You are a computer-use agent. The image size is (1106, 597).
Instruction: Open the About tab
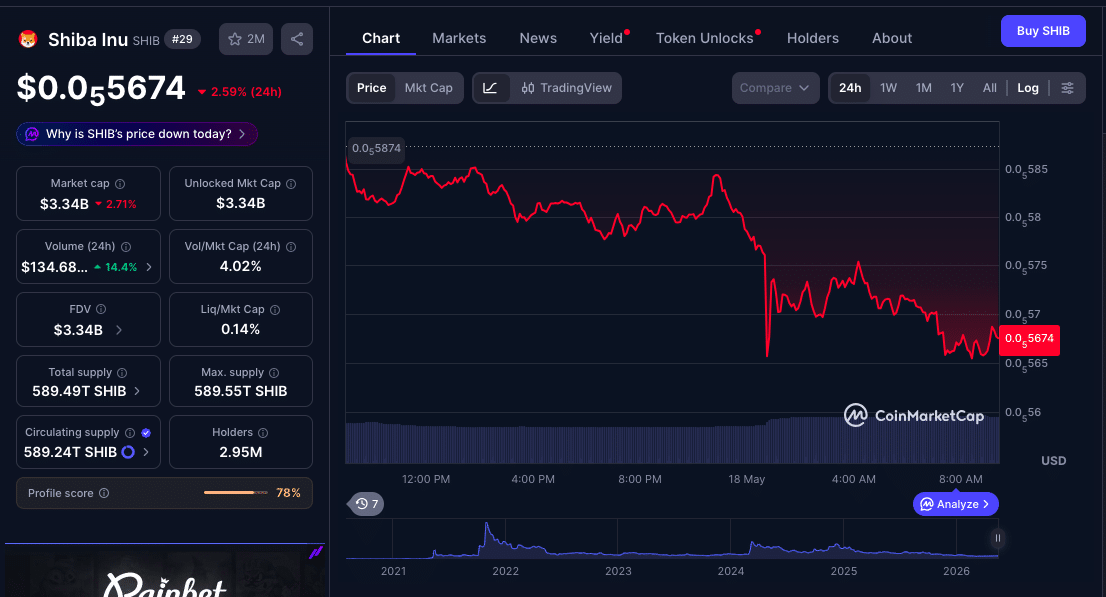click(x=892, y=38)
